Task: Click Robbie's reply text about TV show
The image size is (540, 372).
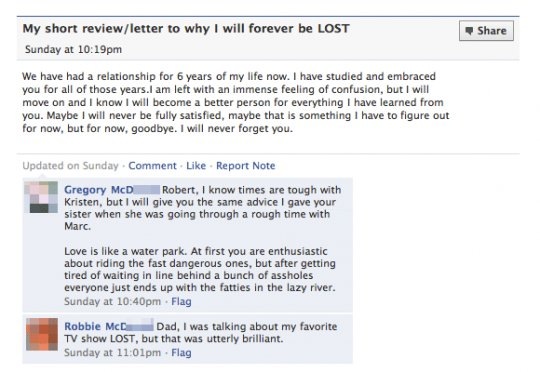Action: point(201,332)
